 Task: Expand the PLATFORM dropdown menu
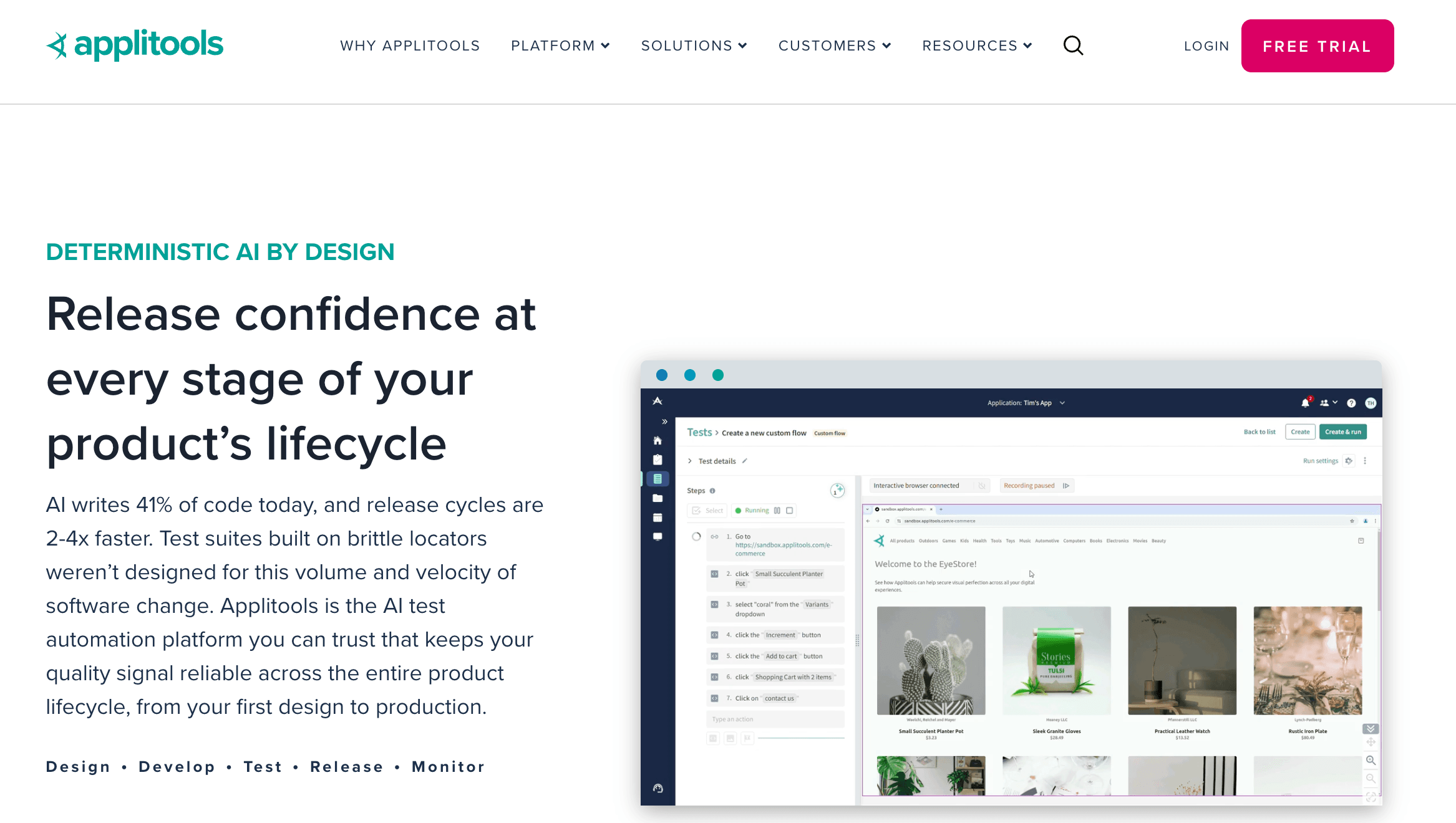[560, 46]
